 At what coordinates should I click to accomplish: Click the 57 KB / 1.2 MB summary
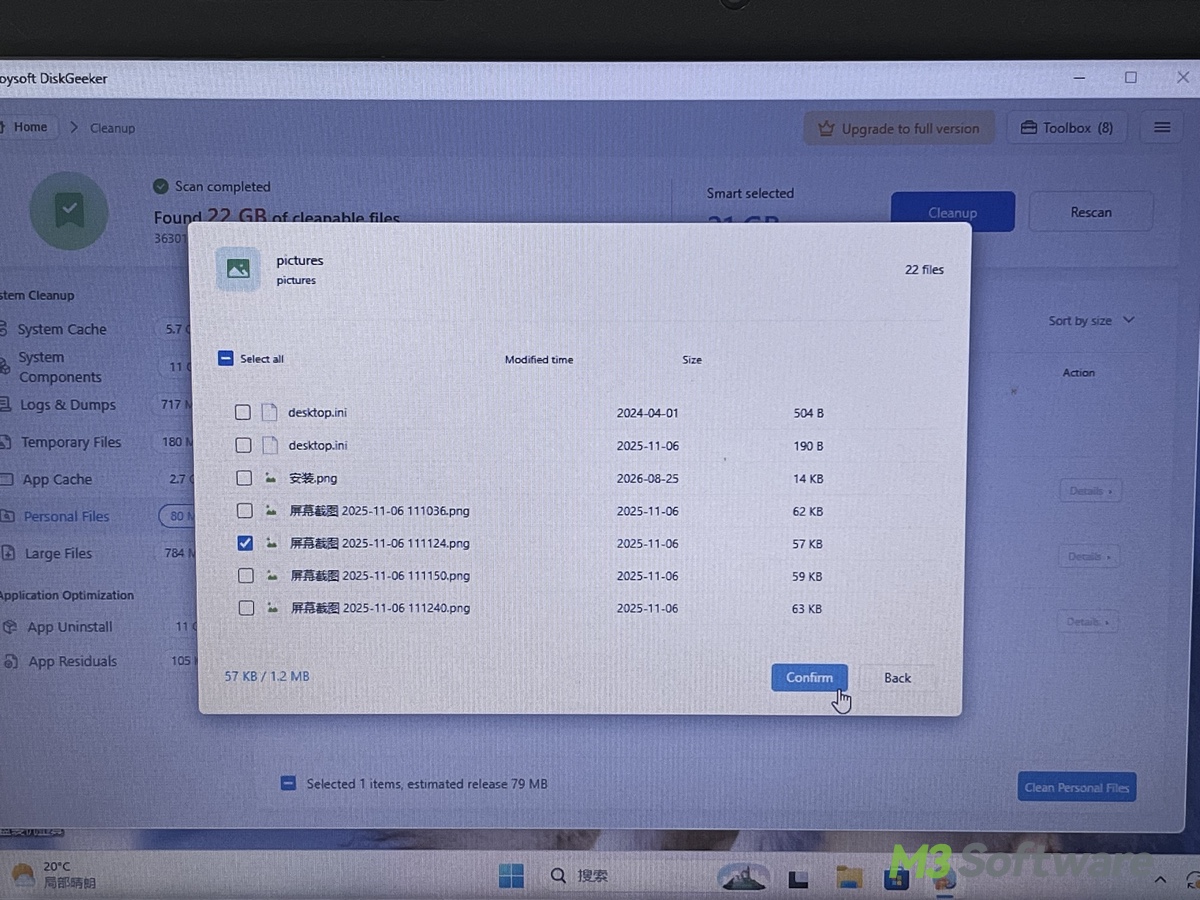267,676
